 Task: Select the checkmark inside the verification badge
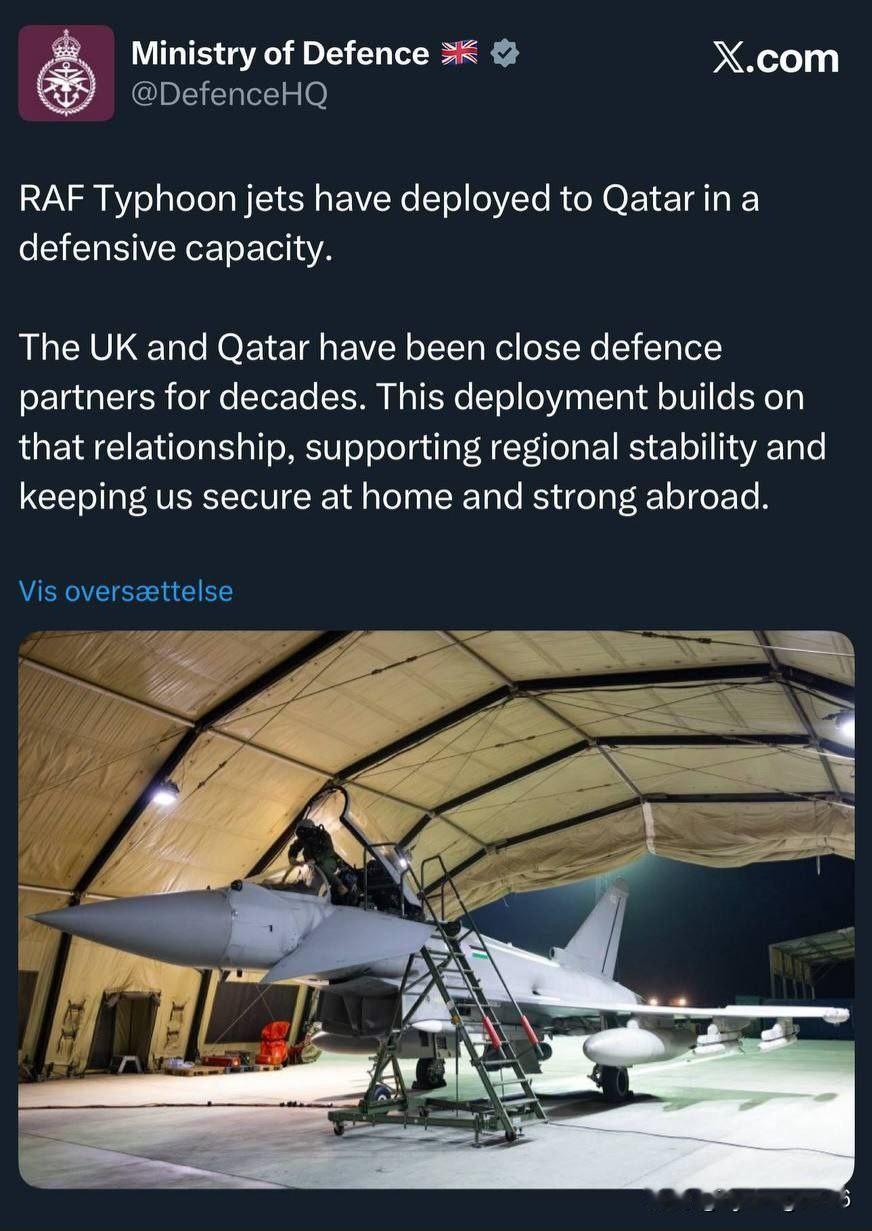pos(504,52)
